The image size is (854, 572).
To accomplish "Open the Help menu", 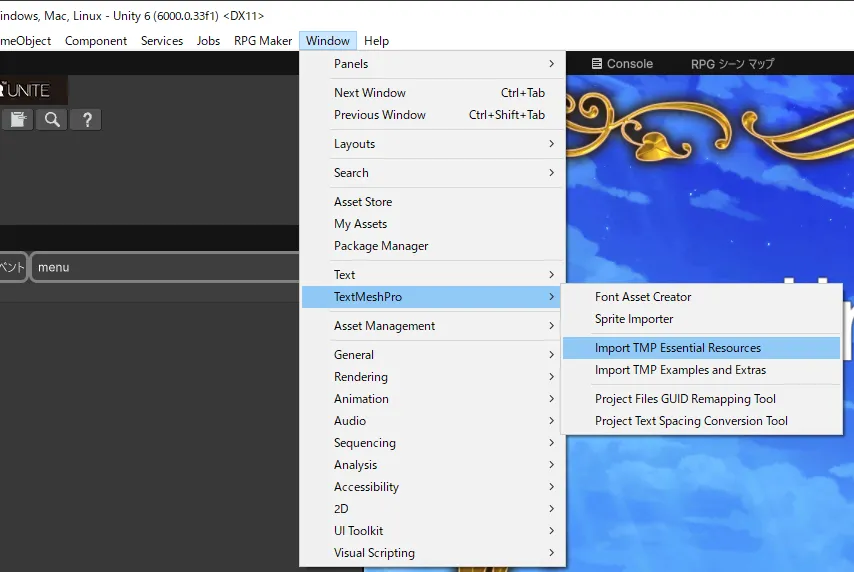I will pos(376,41).
